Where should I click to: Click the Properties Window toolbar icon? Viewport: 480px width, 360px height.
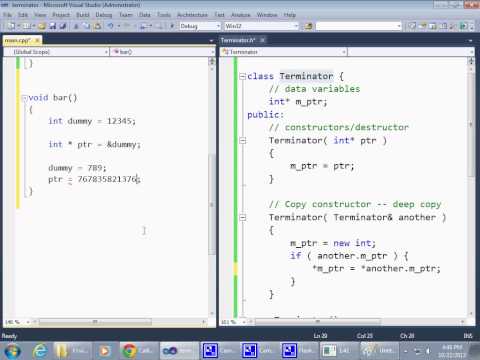point(423,26)
